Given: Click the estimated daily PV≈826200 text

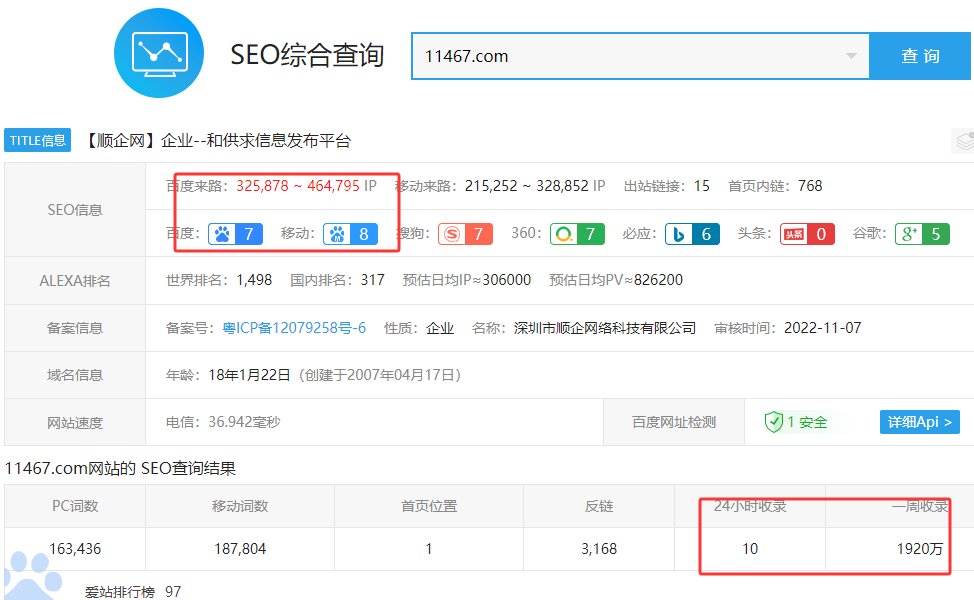Looking at the screenshot, I should [616, 280].
